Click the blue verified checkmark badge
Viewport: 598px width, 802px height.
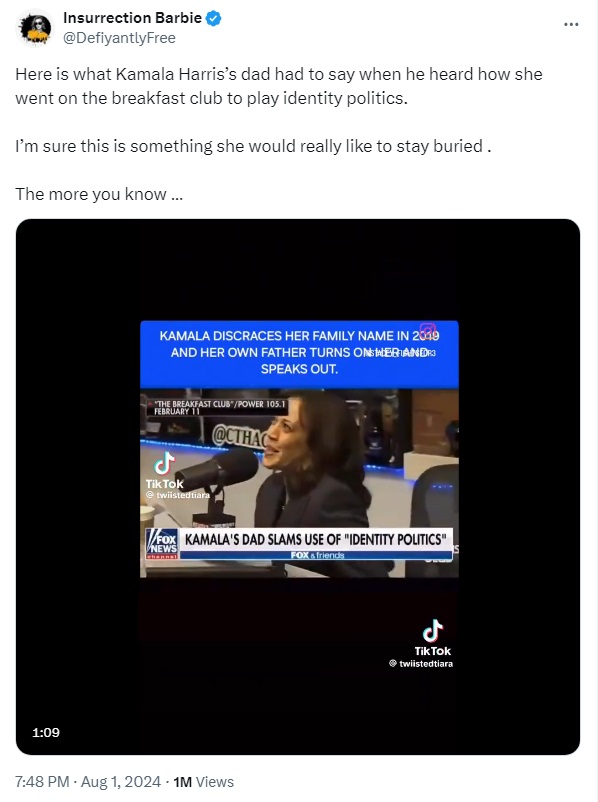[213, 18]
